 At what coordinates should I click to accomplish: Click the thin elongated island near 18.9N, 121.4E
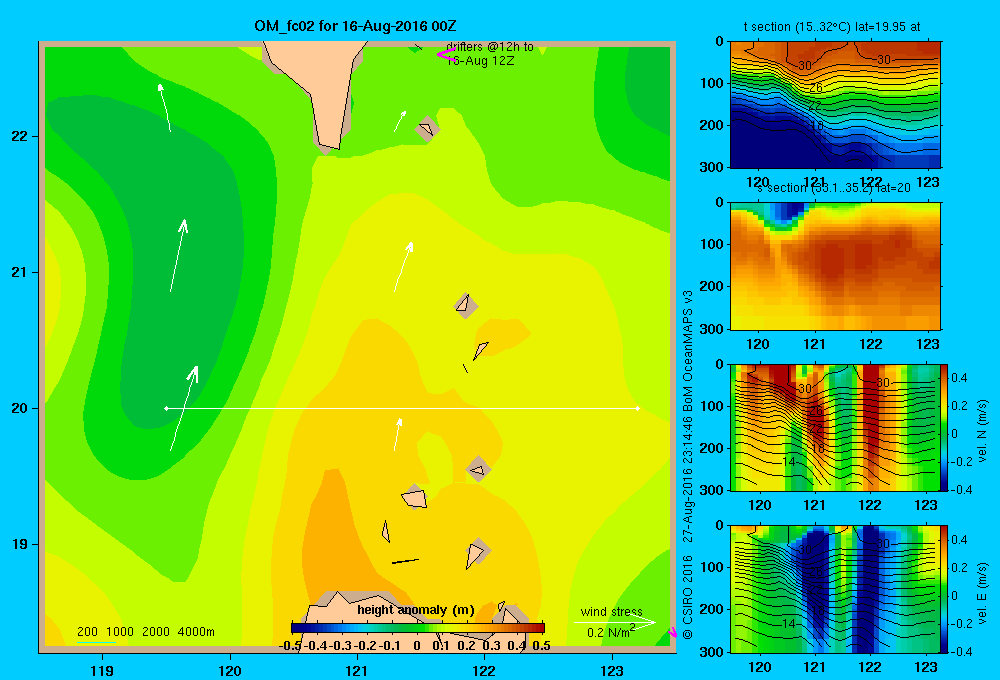(x=405, y=561)
